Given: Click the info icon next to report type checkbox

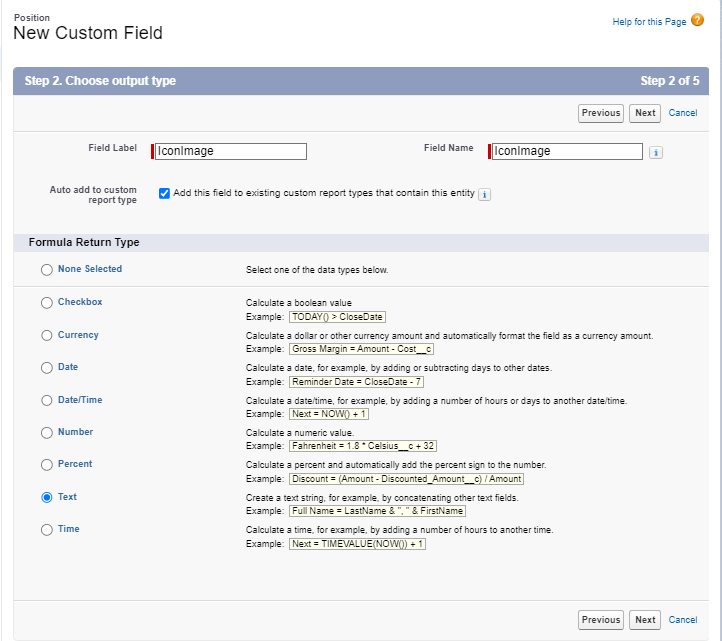Looking at the screenshot, I should (484, 194).
